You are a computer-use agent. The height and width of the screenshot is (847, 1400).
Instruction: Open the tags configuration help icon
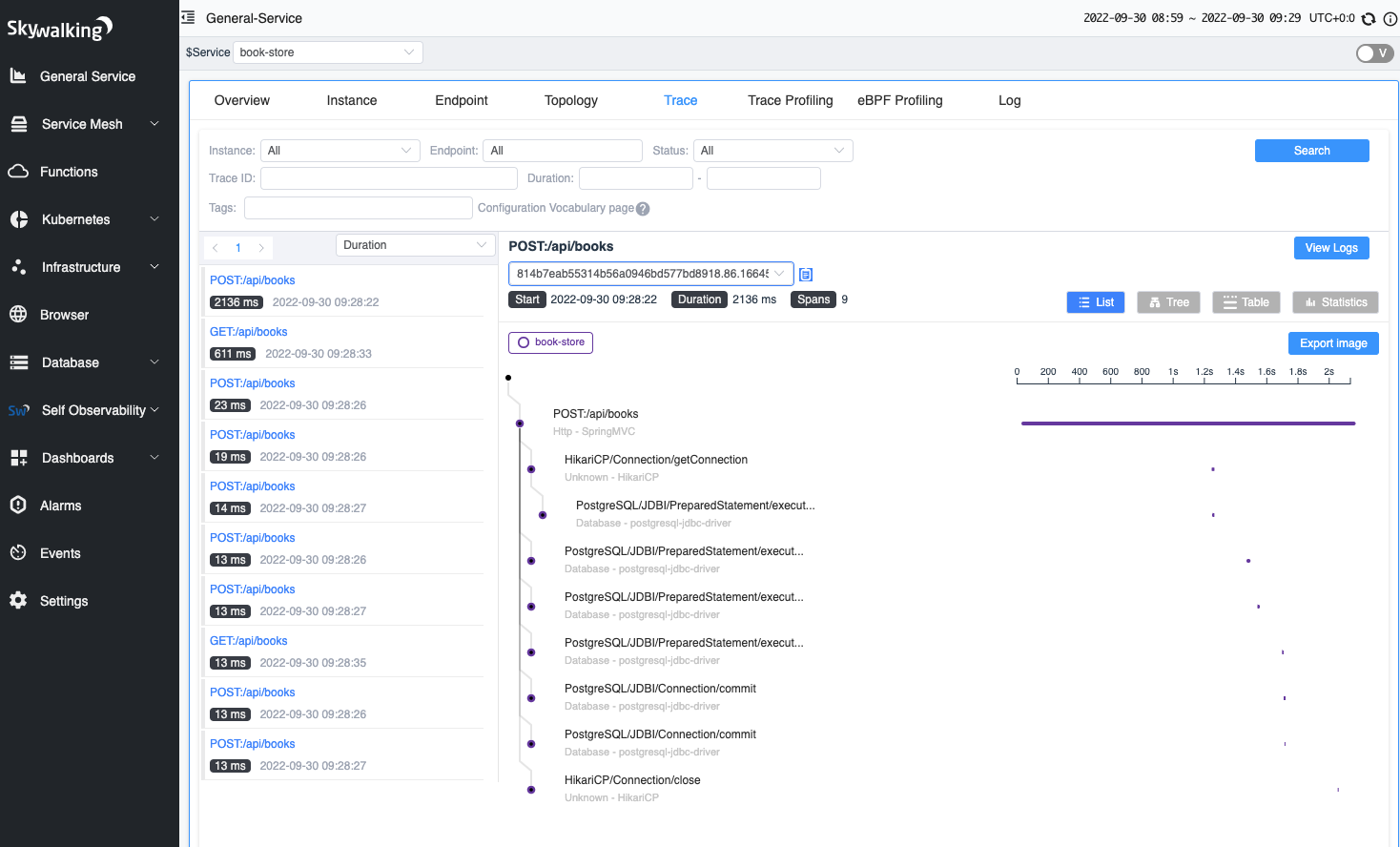pos(643,209)
